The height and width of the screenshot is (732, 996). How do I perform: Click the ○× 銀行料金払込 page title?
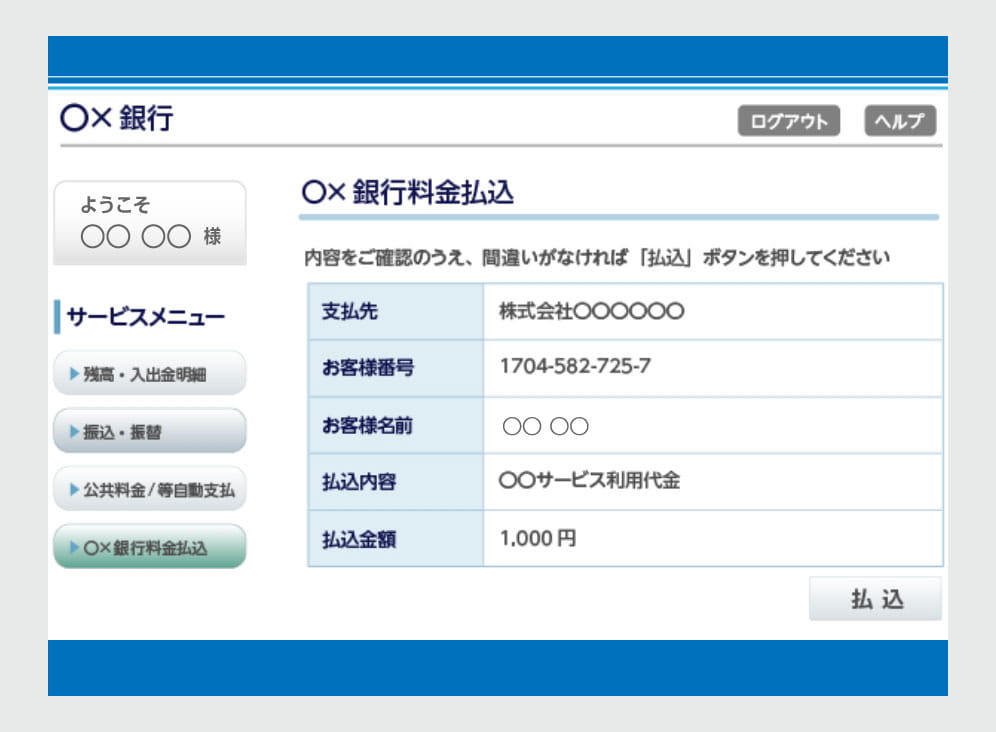tap(407, 193)
